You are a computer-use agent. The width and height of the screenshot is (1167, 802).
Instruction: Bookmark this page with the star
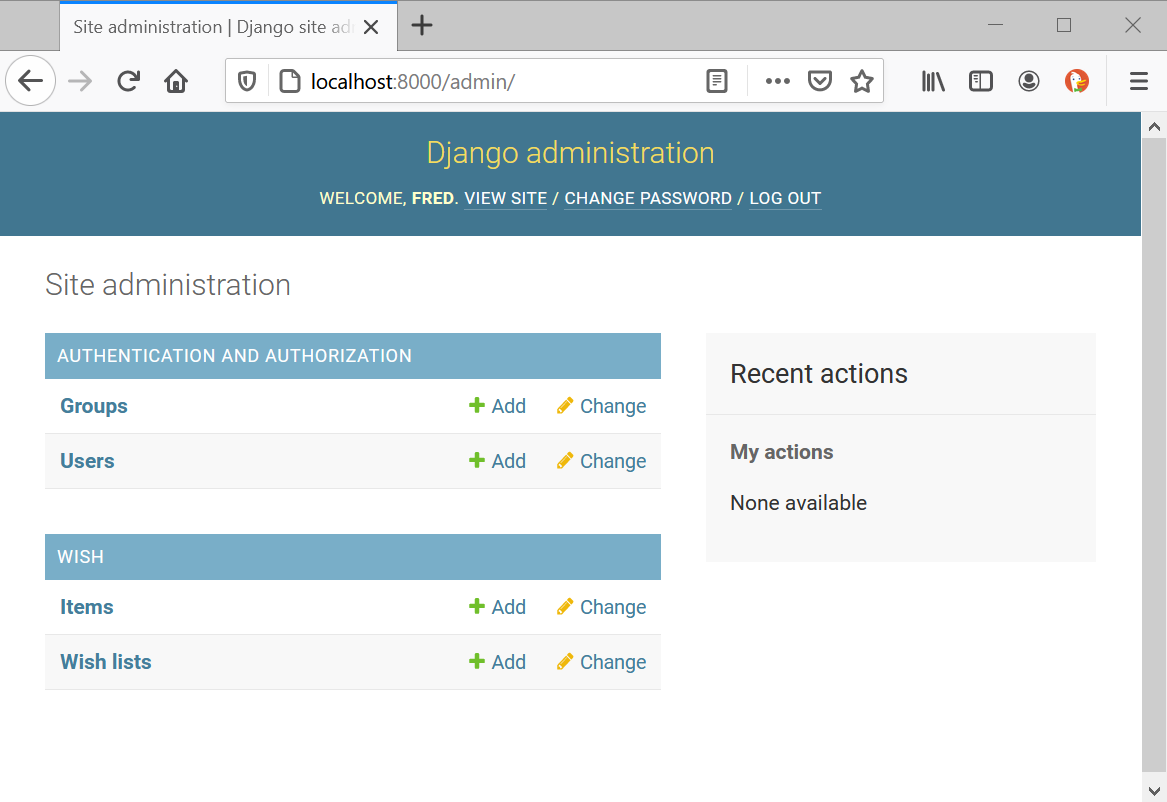[862, 81]
